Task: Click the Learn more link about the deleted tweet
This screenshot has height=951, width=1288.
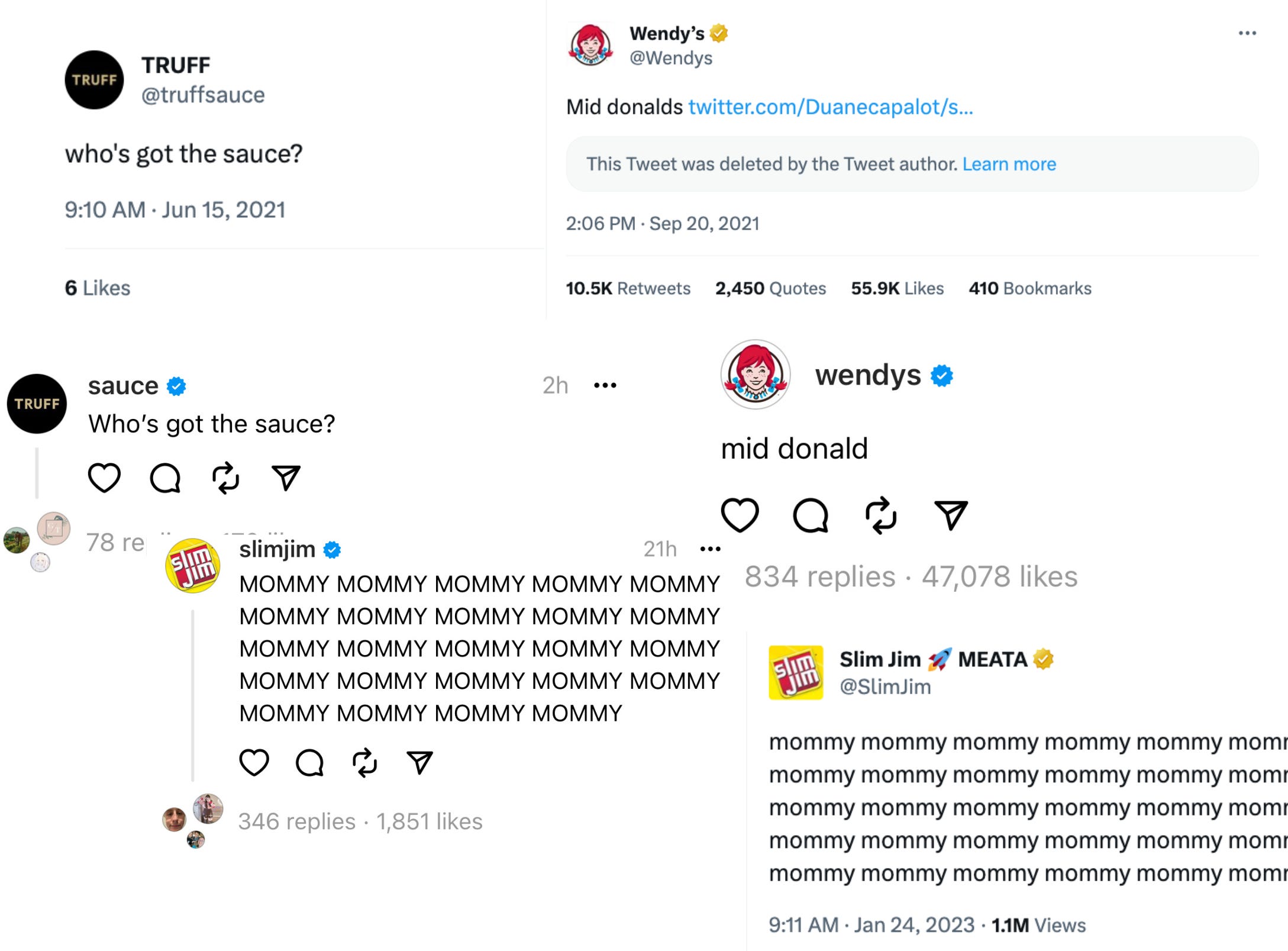Action: (x=1009, y=164)
